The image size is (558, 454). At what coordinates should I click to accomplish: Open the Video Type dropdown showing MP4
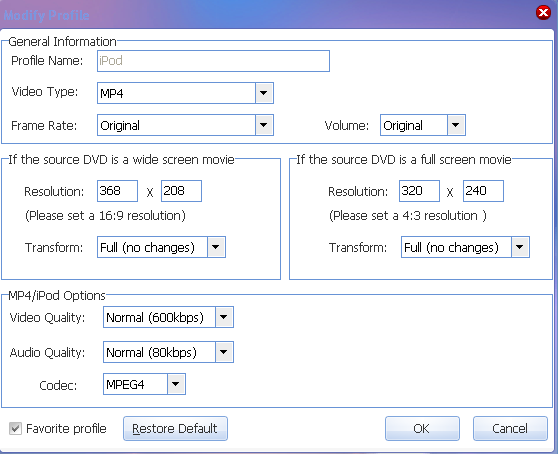(x=185, y=93)
